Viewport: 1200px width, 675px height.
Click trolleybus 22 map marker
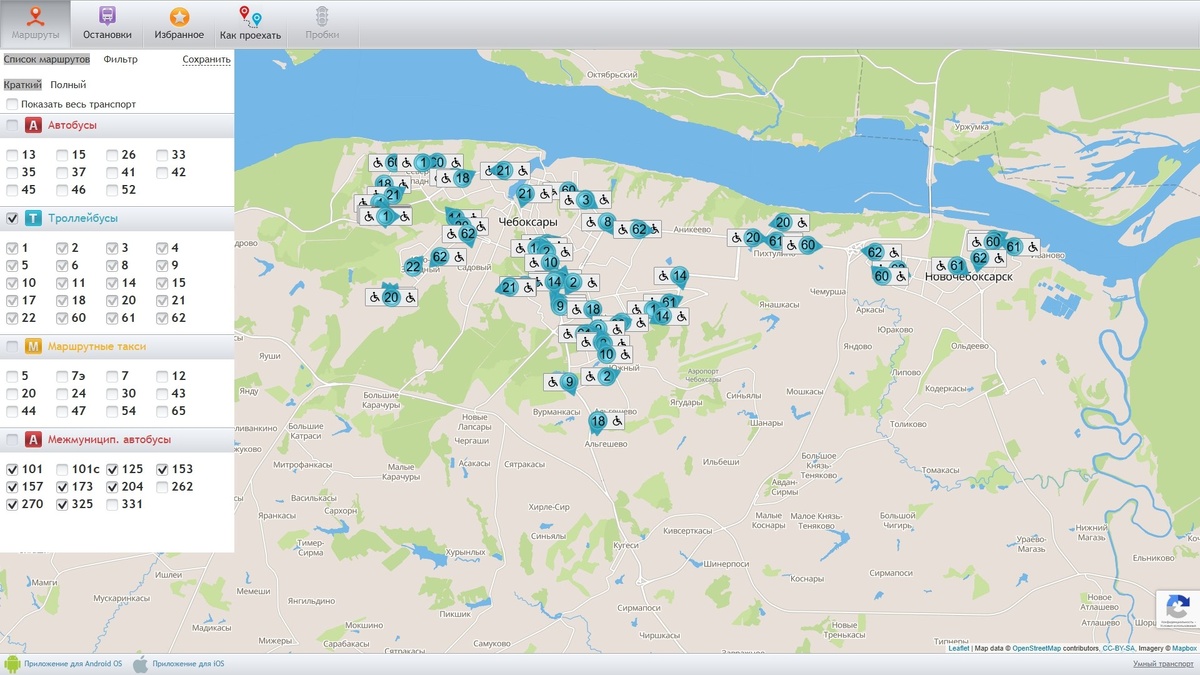[x=413, y=266]
